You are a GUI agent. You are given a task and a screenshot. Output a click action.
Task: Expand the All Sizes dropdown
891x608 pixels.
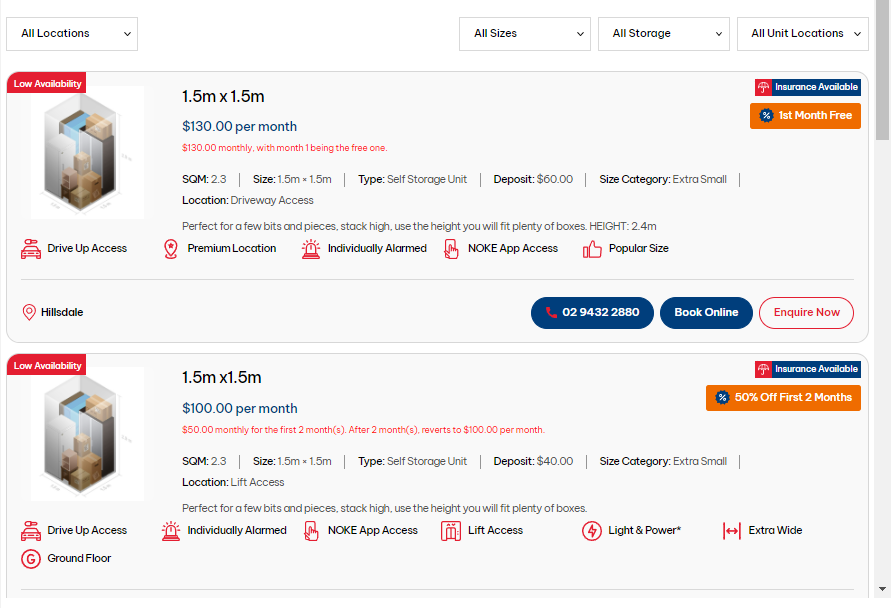[525, 33]
